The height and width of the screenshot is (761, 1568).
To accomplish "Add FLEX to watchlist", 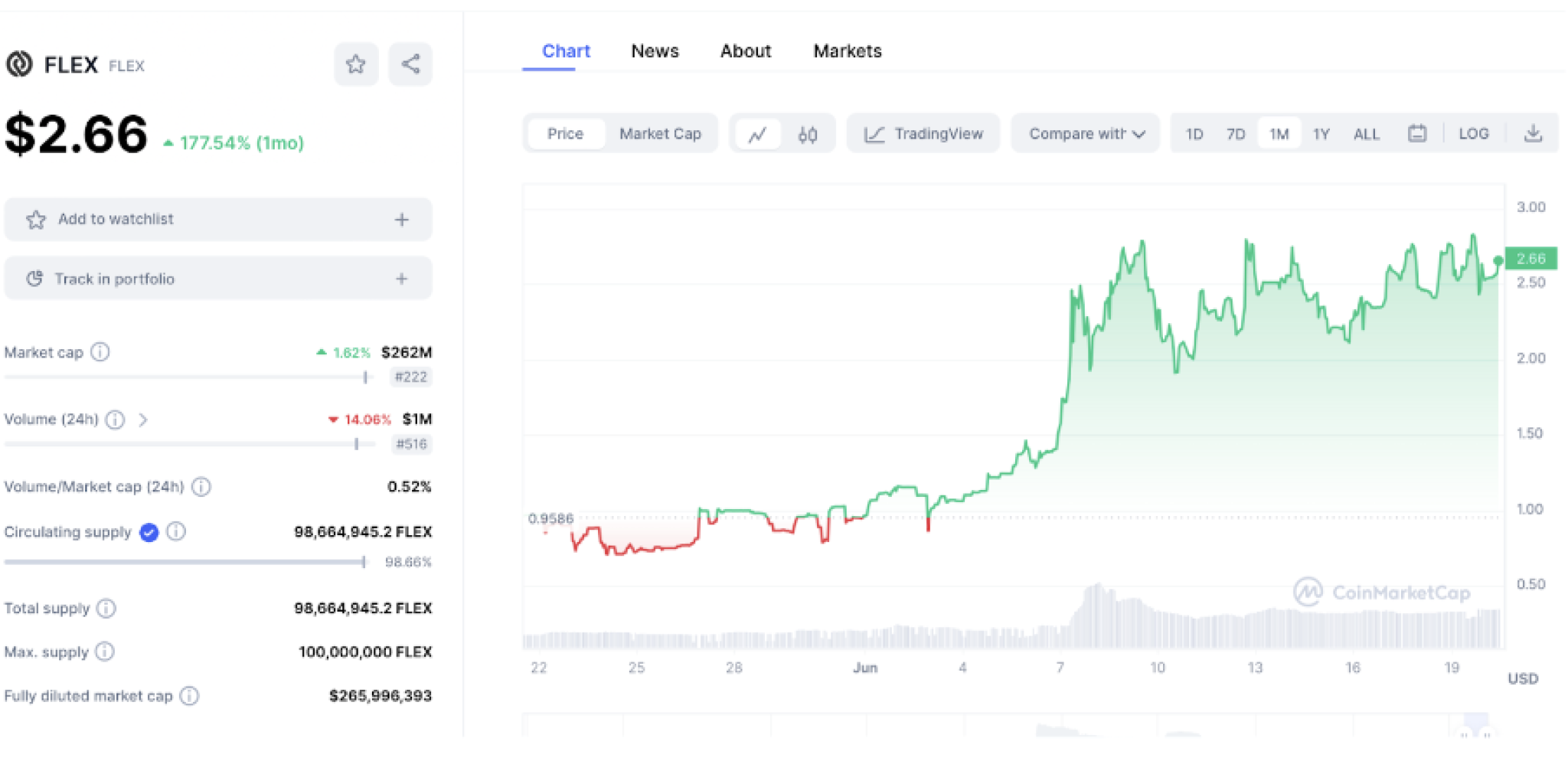I will coord(218,219).
